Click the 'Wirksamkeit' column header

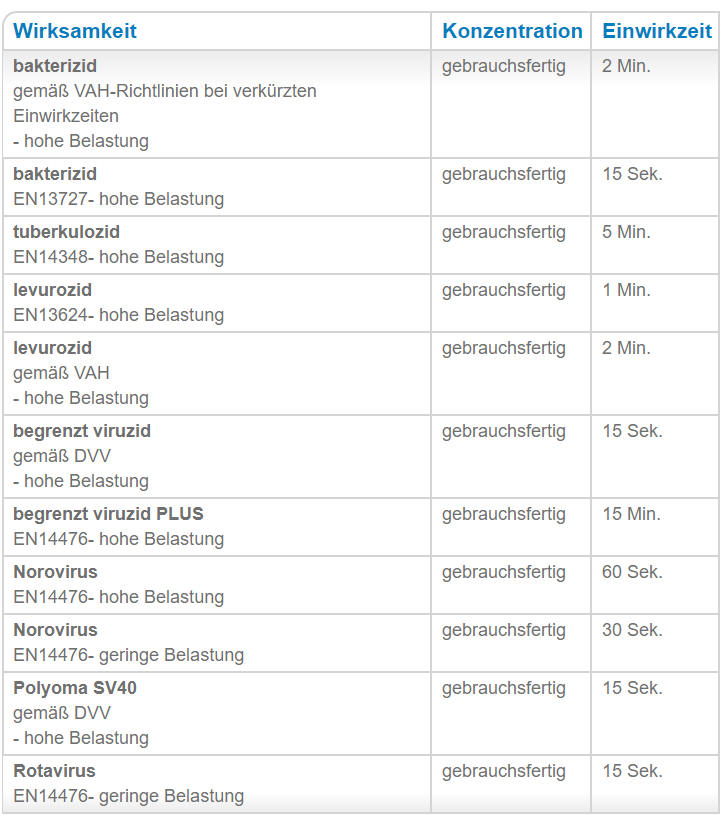click(x=75, y=31)
